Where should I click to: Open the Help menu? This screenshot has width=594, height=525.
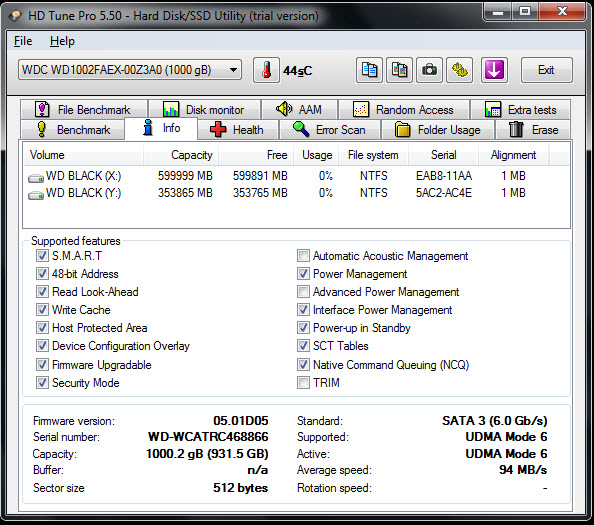(x=62, y=41)
